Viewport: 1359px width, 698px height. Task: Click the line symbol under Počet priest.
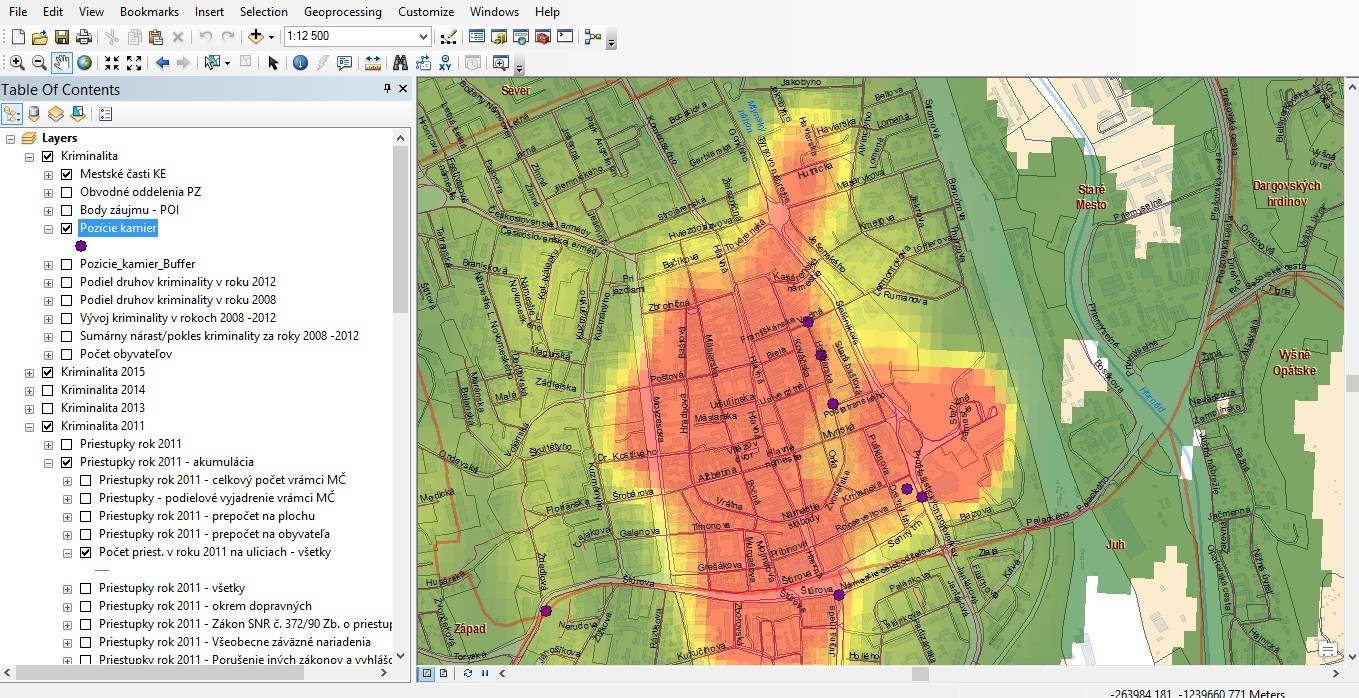click(102, 570)
